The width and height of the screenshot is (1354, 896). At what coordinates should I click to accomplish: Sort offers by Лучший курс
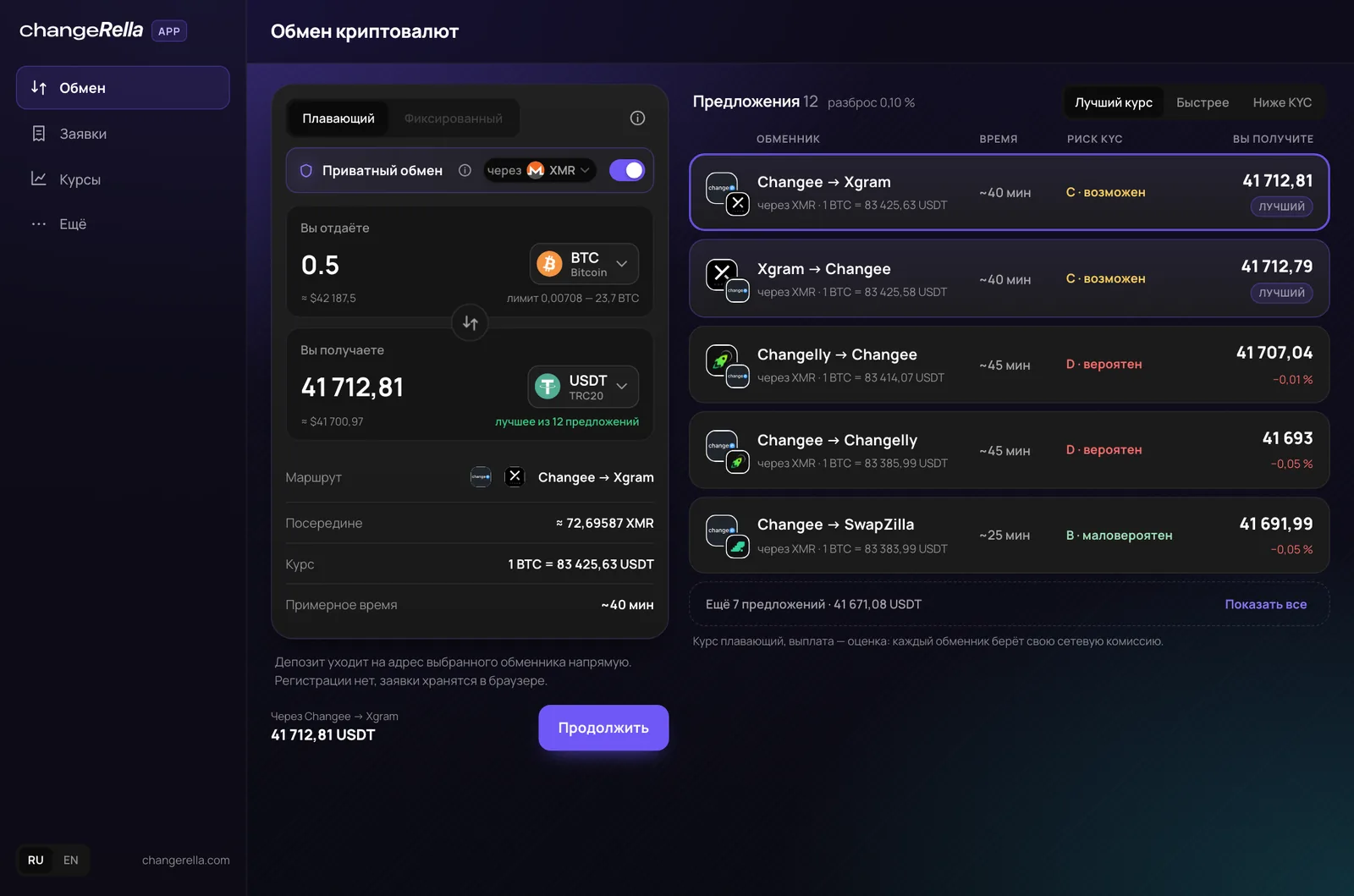[1114, 102]
